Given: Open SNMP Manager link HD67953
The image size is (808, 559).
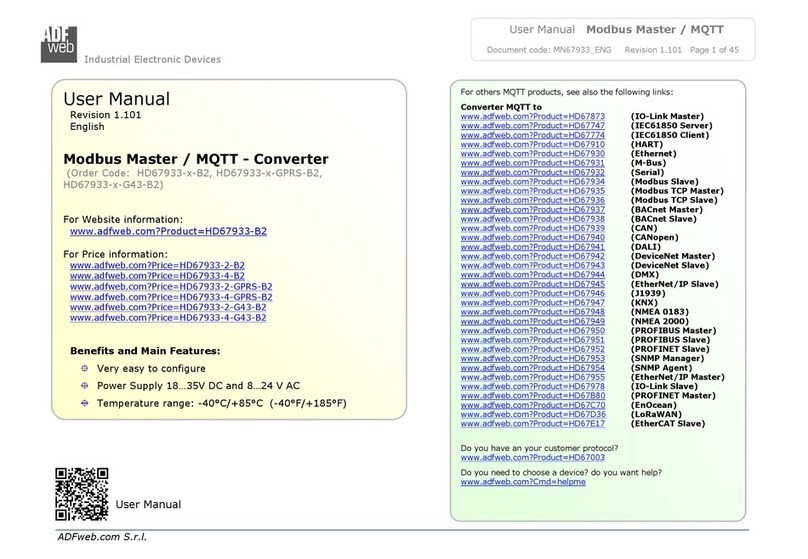Looking at the screenshot, I should pos(533,359).
